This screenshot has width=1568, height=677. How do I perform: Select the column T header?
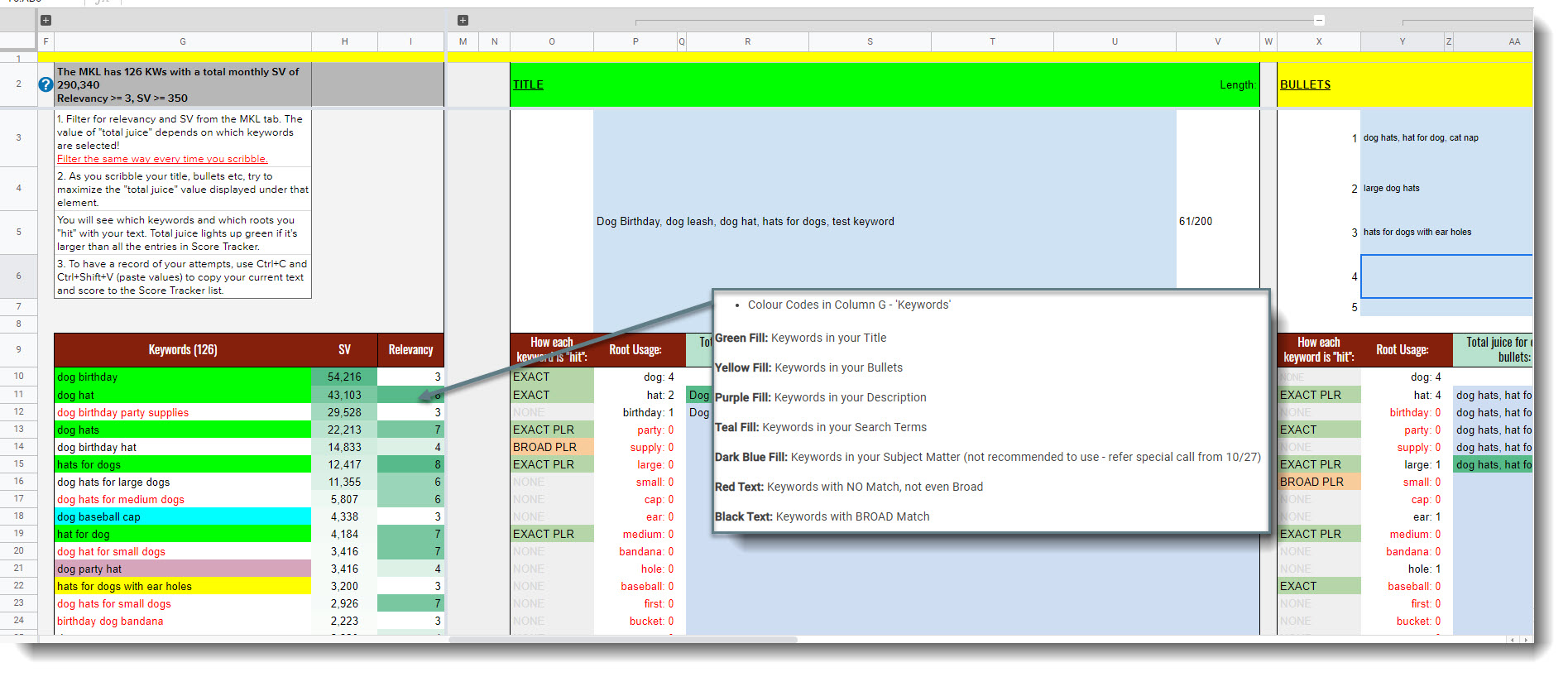coord(992,41)
